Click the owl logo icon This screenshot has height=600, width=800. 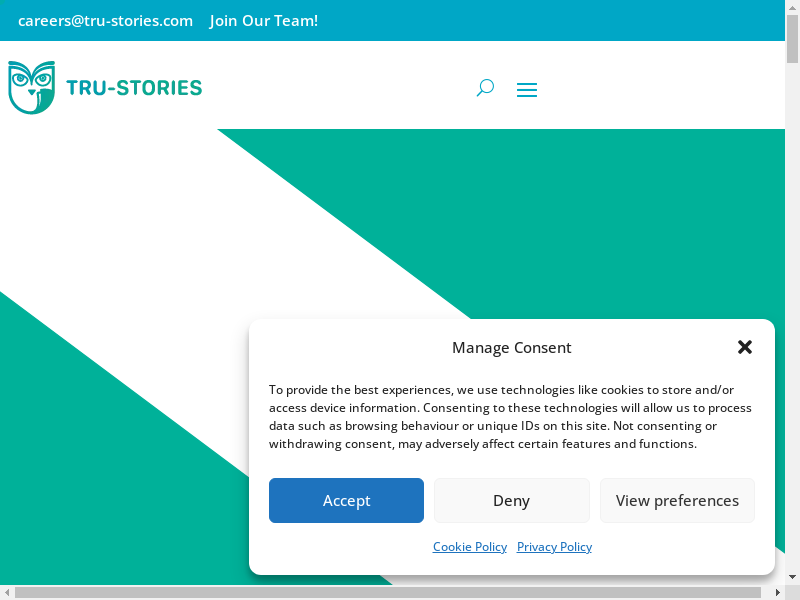click(x=31, y=88)
